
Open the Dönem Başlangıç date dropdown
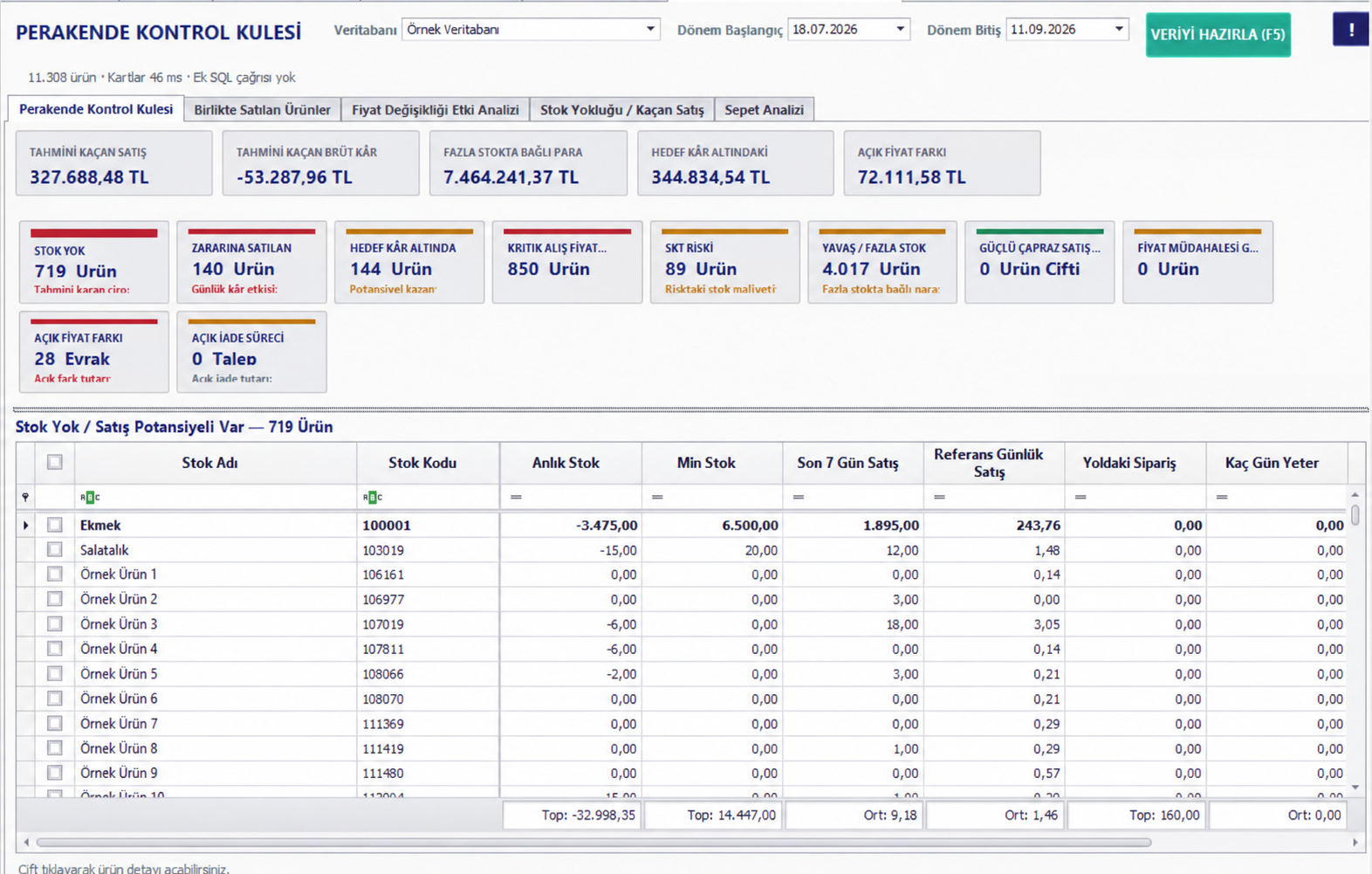point(900,29)
